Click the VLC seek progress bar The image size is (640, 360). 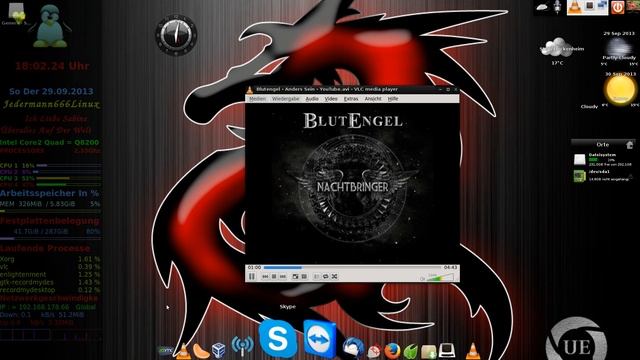pyautogui.click(x=352, y=267)
